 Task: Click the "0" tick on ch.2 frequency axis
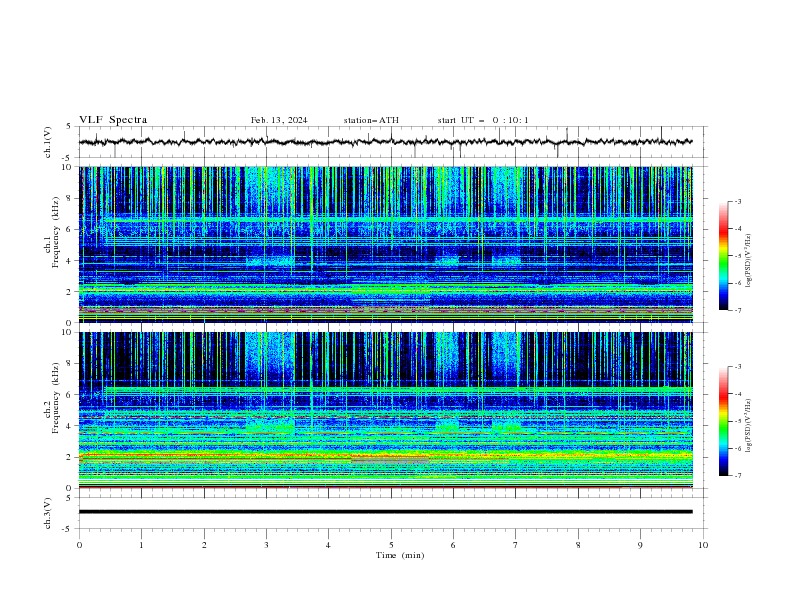[x=69, y=488]
